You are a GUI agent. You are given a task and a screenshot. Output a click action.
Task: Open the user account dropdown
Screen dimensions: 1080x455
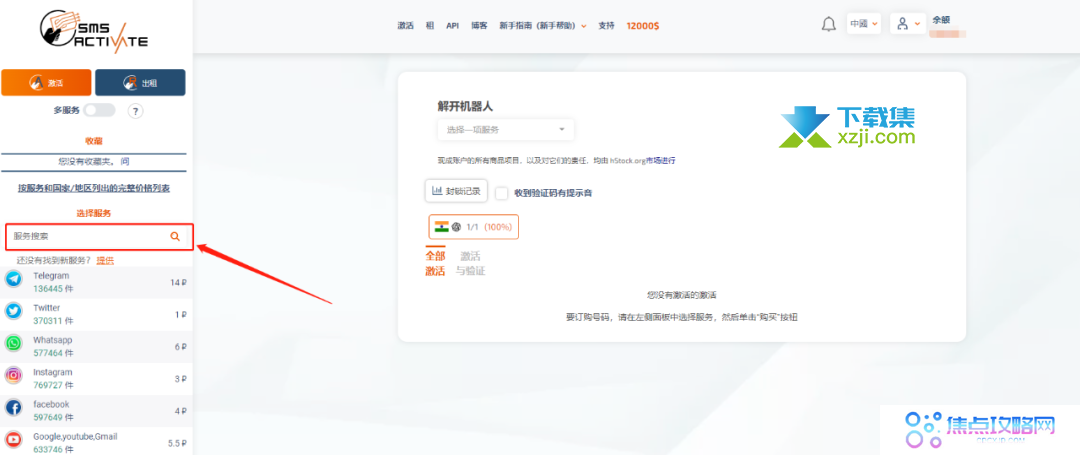(x=908, y=24)
